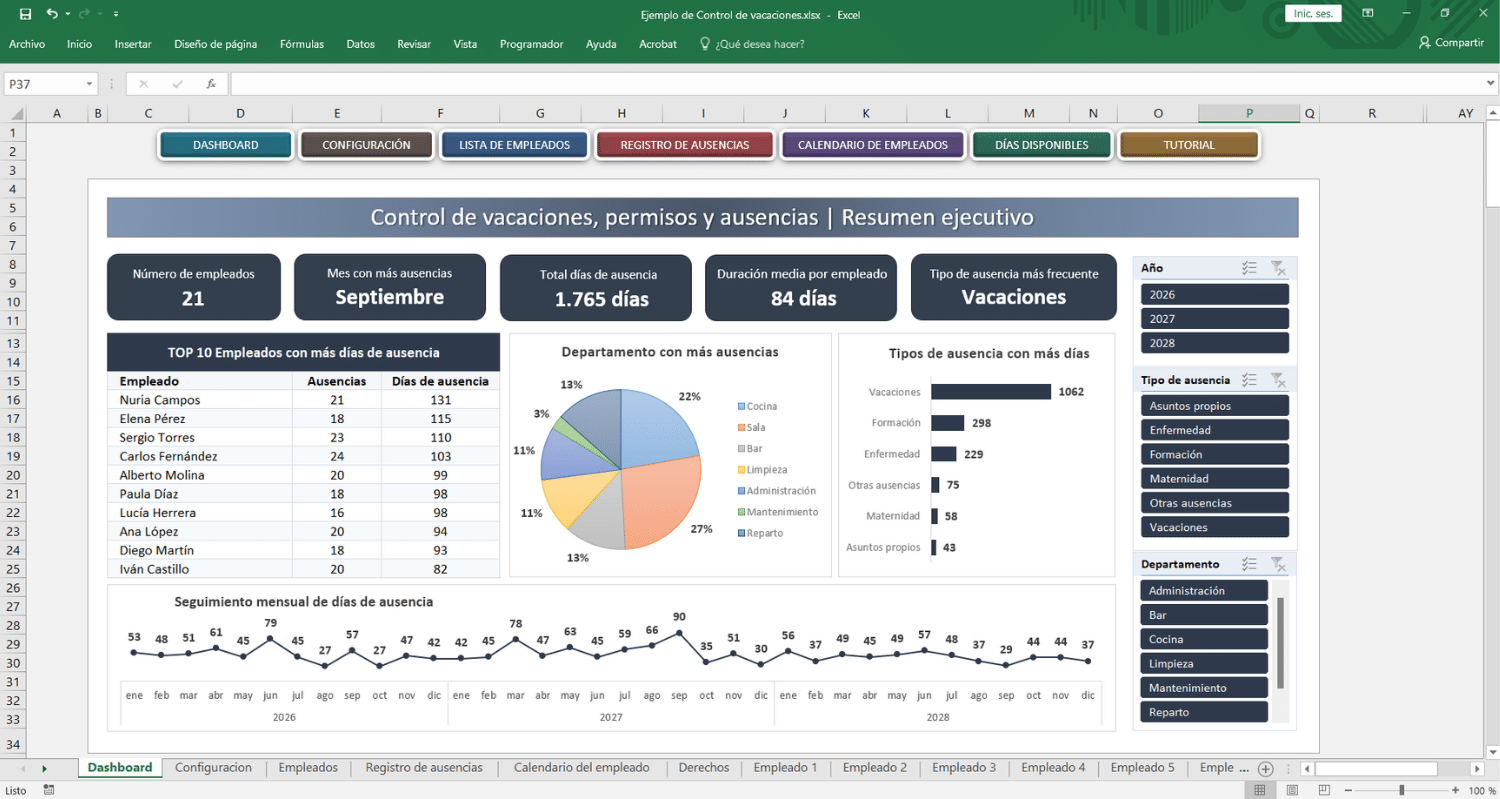
Task: Undo the last action
Action: (50, 14)
